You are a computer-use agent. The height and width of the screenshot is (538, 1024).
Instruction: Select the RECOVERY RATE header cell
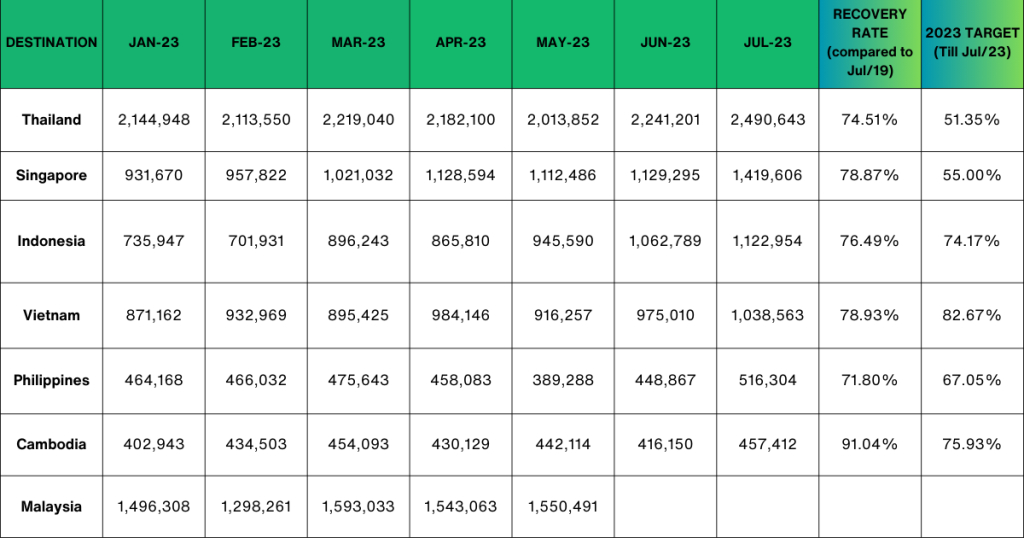pos(870,43)
